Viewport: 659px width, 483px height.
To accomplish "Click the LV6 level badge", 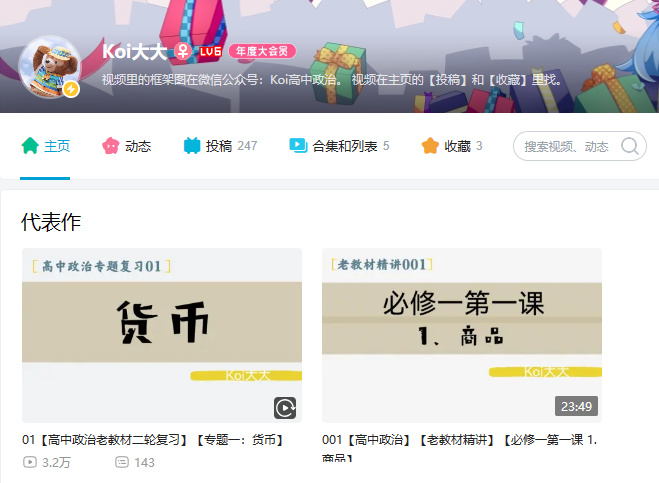I will point(210,52).
